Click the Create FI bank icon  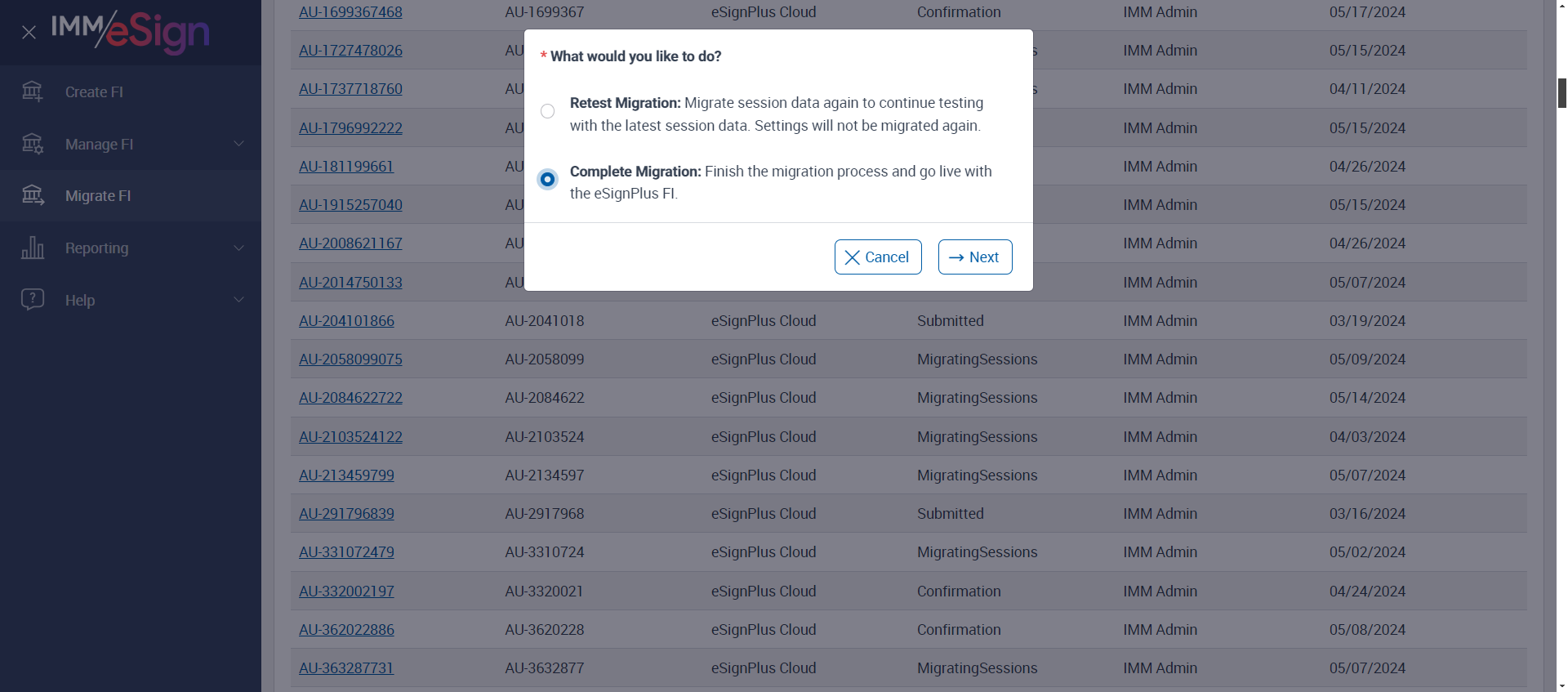33,92
